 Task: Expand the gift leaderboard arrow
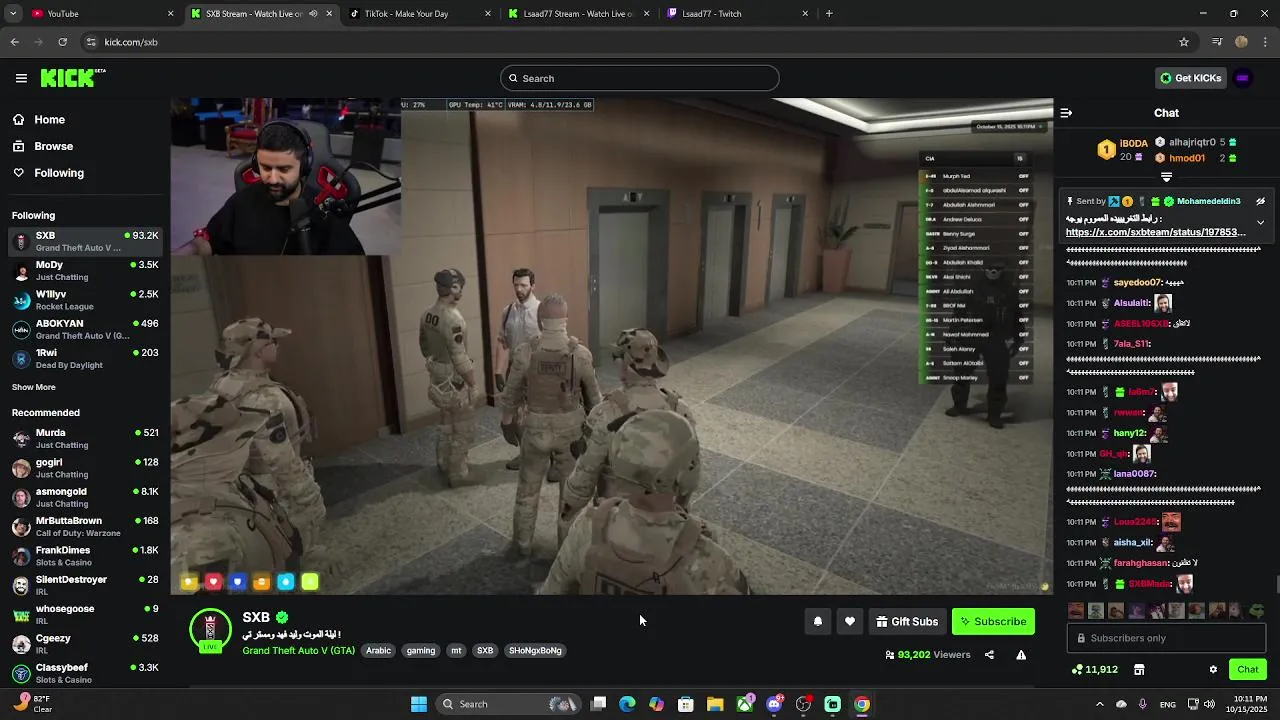(1166, 177)
